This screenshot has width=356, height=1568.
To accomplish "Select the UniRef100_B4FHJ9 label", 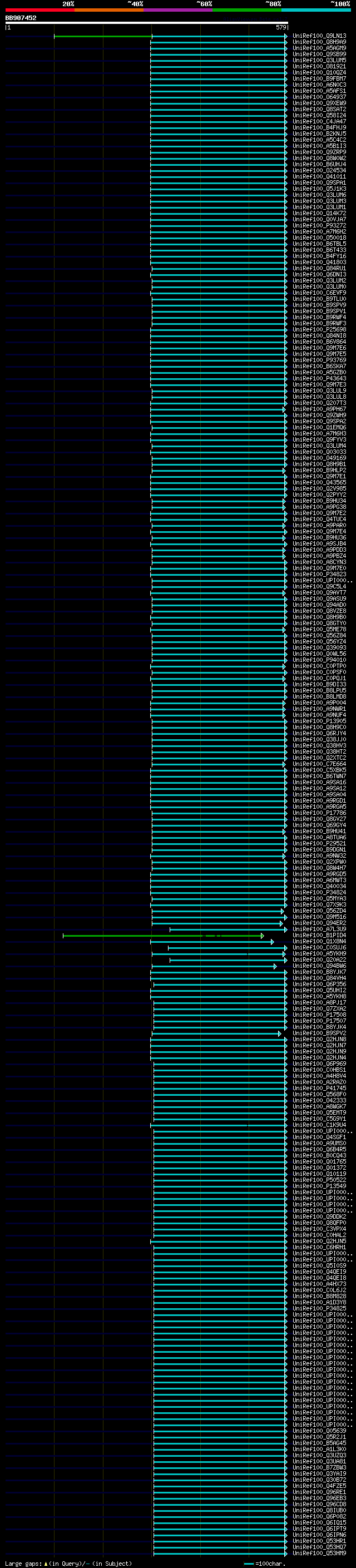I will click(319, 127).
